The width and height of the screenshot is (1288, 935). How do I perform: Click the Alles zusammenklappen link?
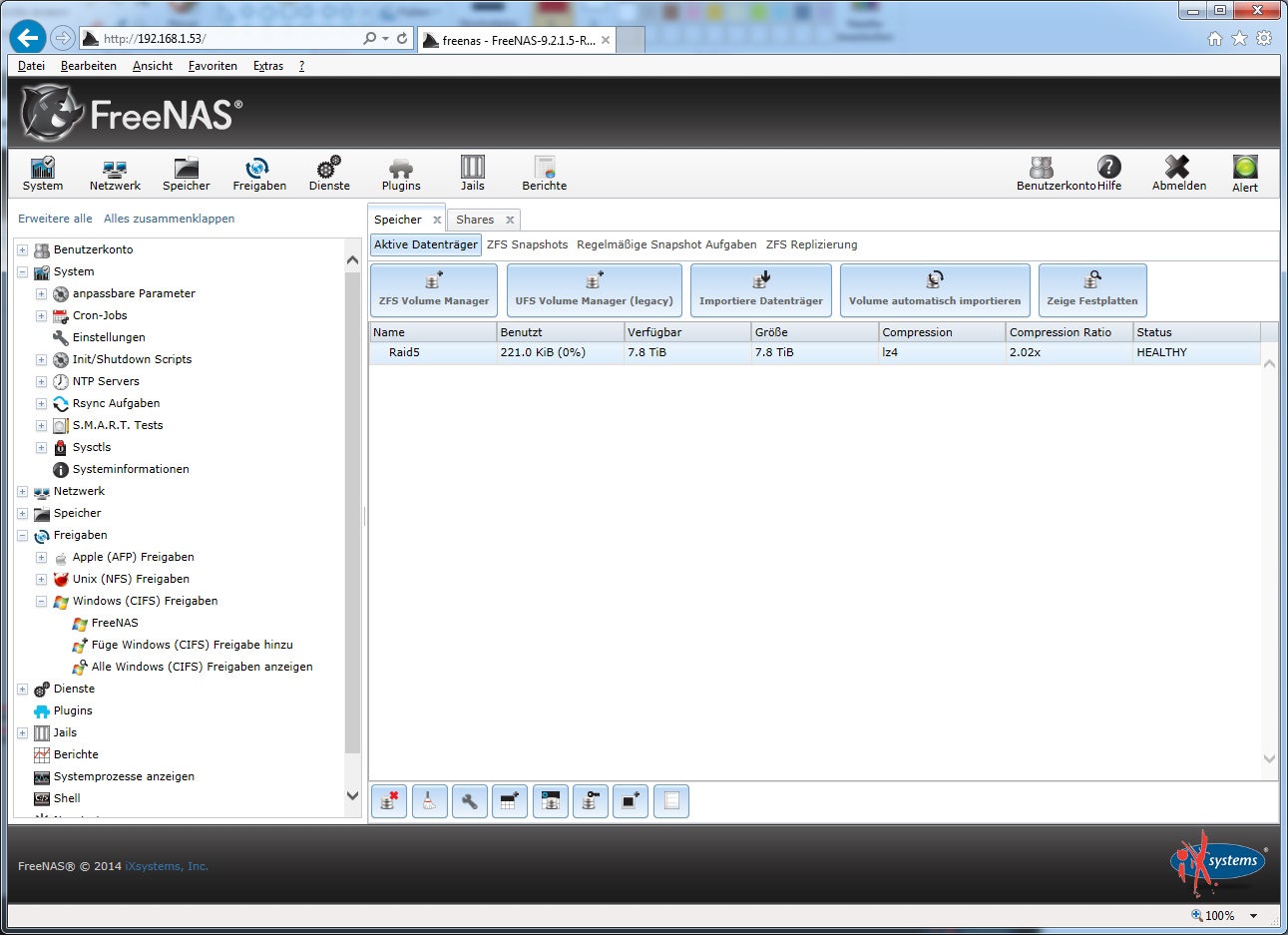tap(170, 219)
